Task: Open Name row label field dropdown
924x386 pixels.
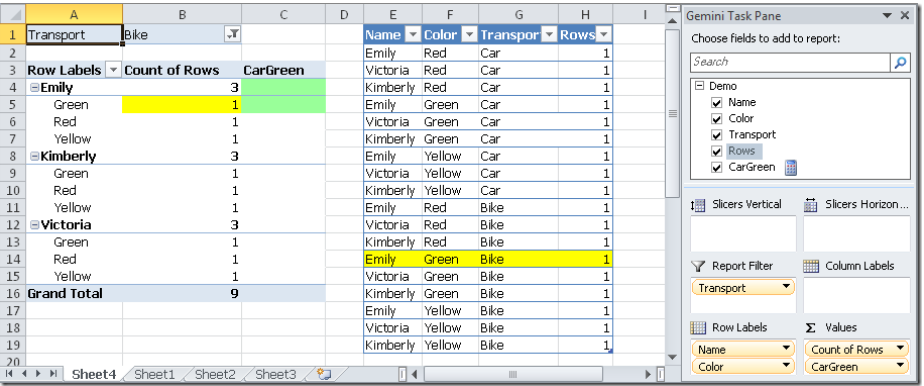Action: (x=786, y=349)
